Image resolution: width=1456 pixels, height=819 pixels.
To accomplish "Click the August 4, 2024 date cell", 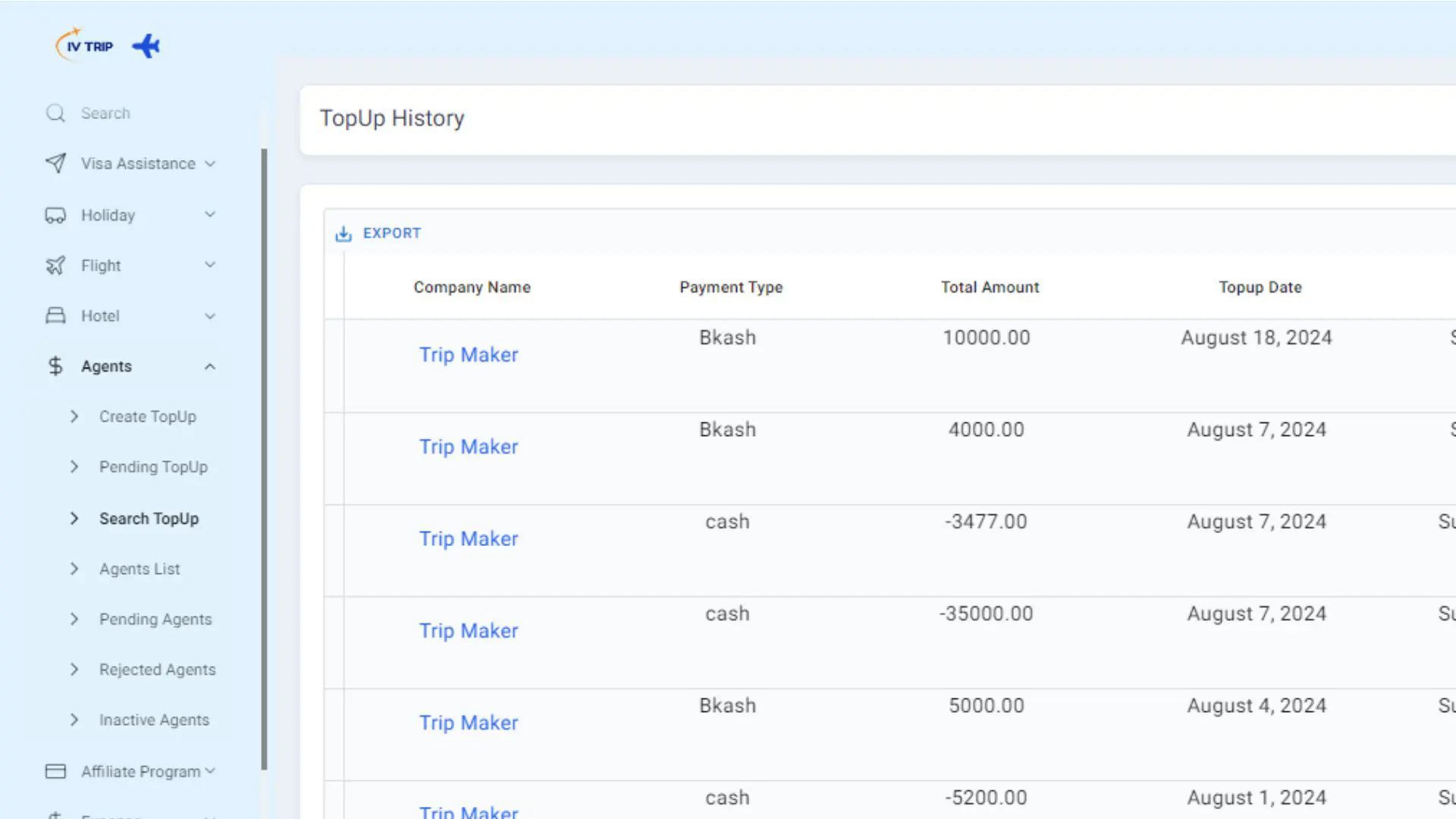I will click(x=1257, y=705).
